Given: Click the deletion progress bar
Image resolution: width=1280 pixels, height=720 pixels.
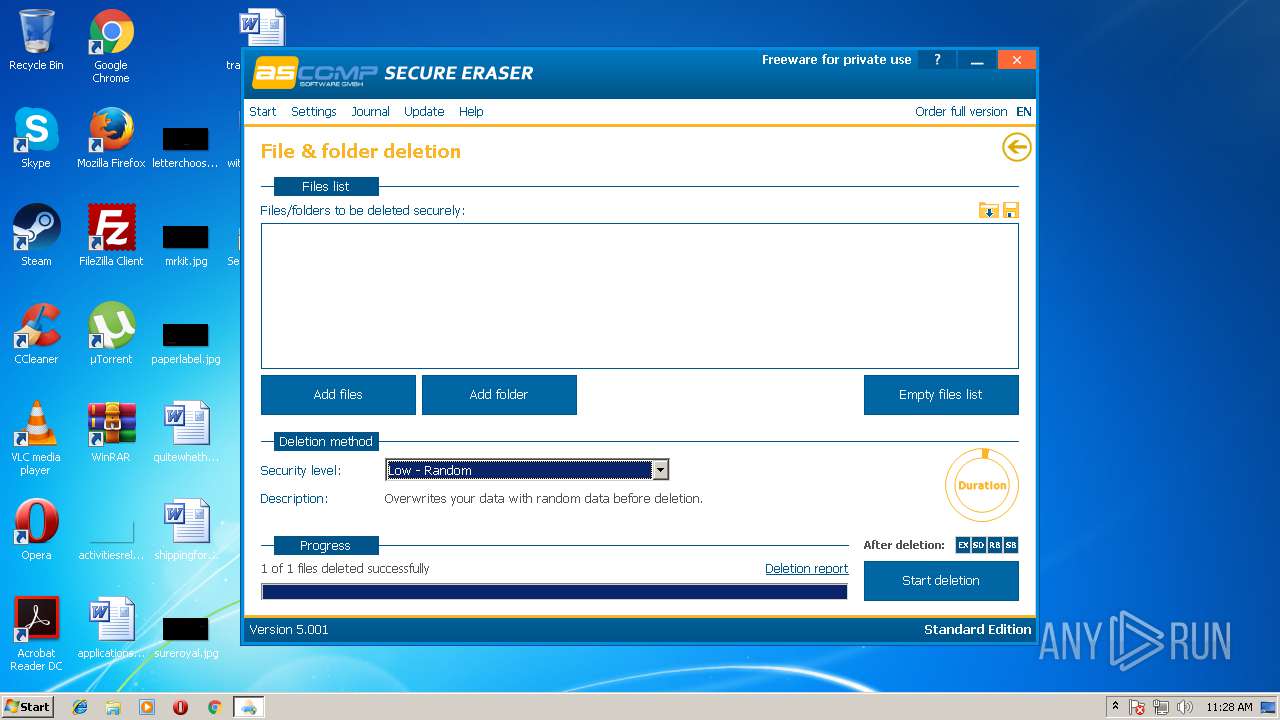Looking at the screenshot, I should coord(554,592).
